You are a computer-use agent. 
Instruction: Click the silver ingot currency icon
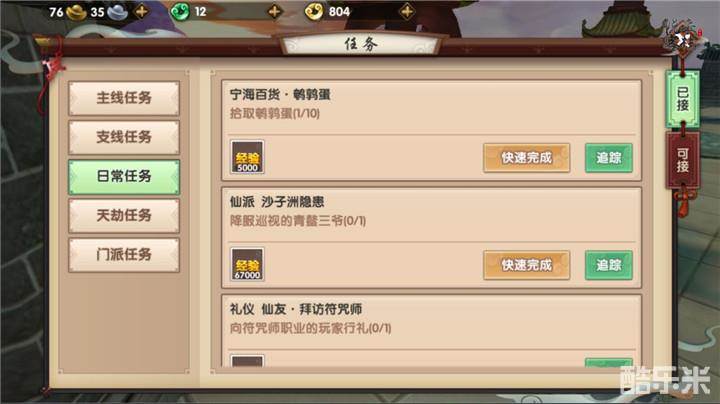pos(118,12)
